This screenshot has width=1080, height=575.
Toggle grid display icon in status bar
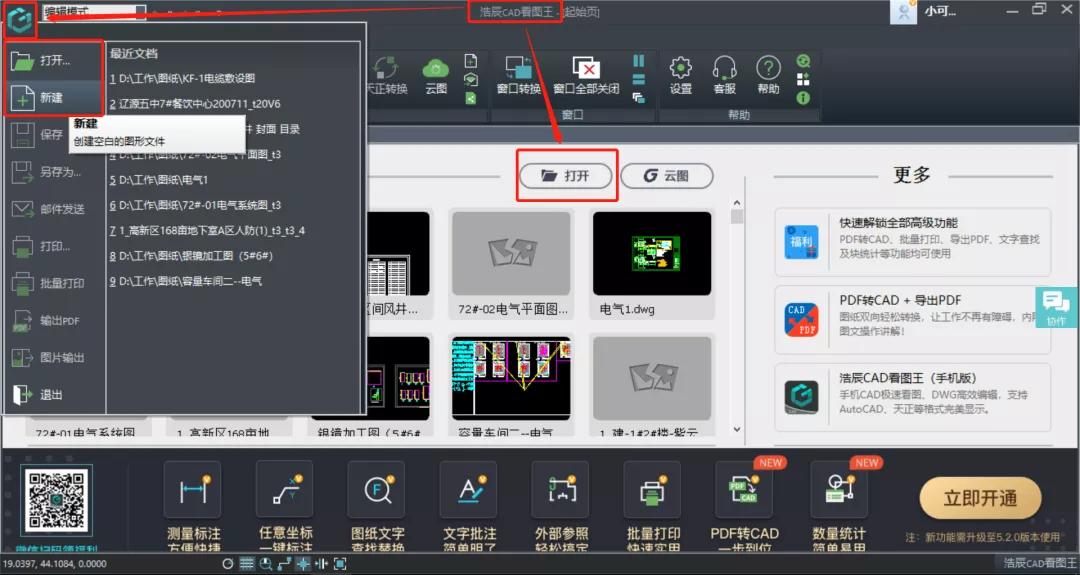247,564
